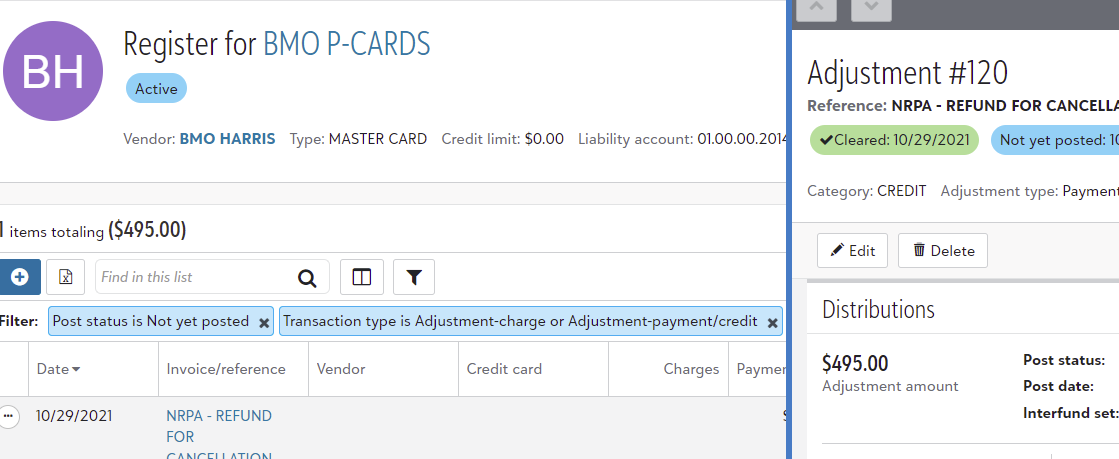Click the Cleared: 10/29/2021 badge

click(x=894, y=140)
